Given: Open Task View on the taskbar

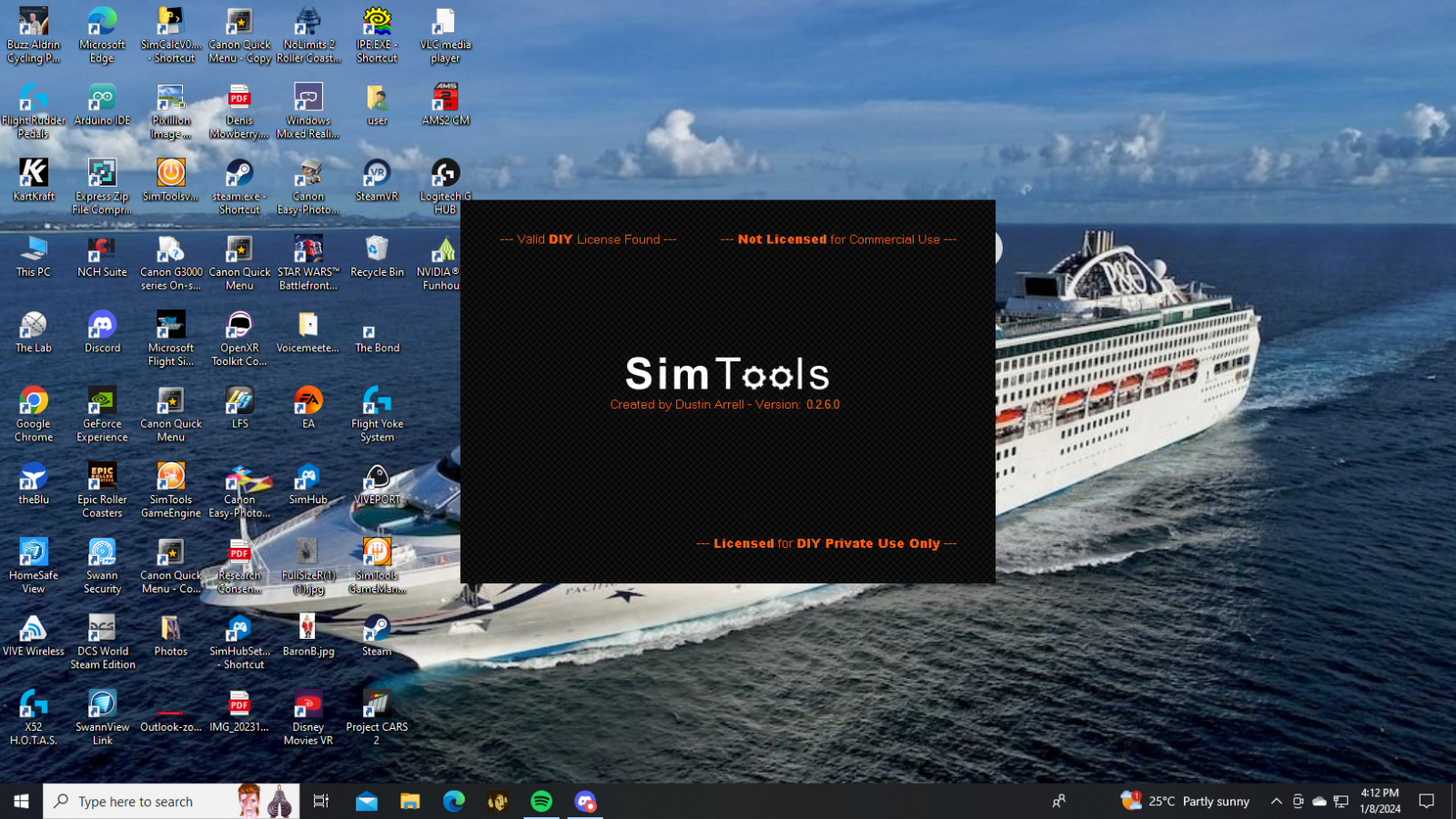Looking at the screenshot, I should 321,801.
